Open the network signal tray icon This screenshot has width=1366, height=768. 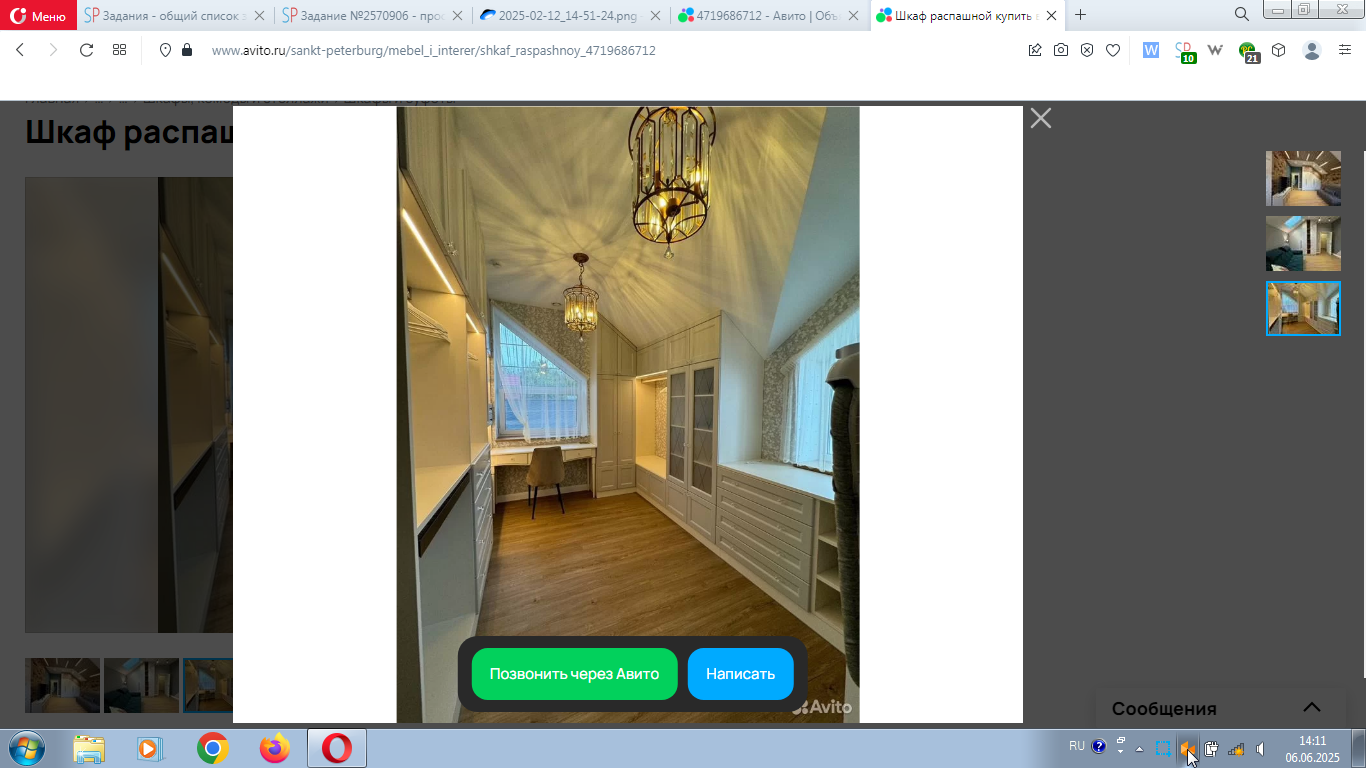(x=1236, y=748)
